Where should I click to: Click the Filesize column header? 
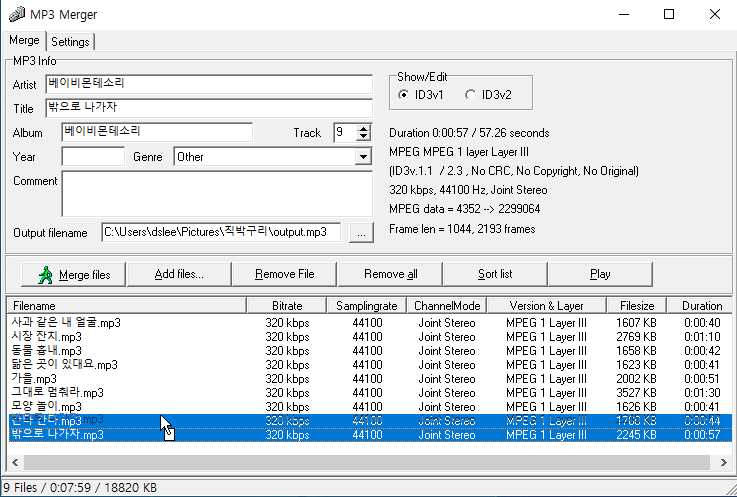pyautogui.click(x=636, y=306)
